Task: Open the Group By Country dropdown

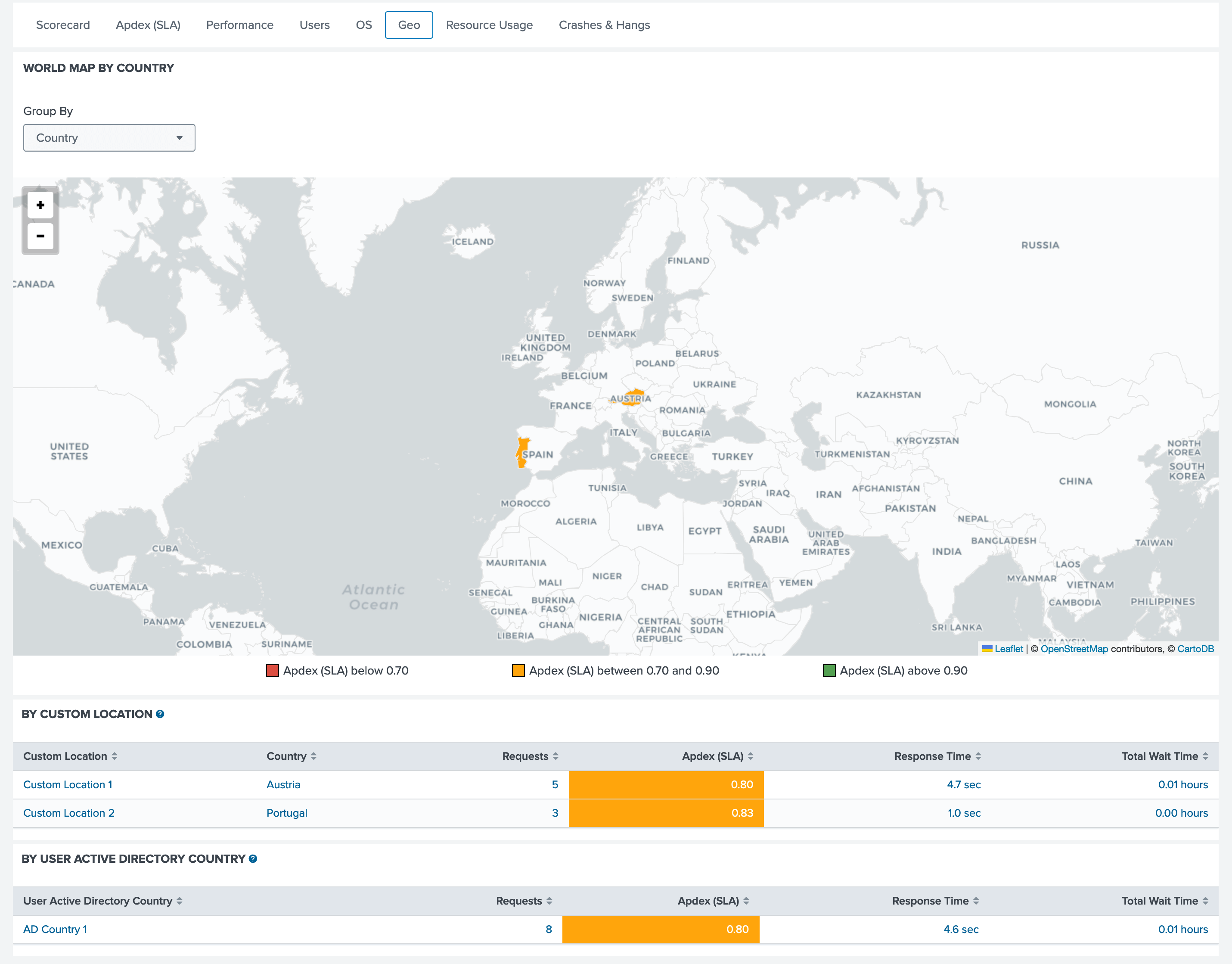Action: click(x=109, y=138)
